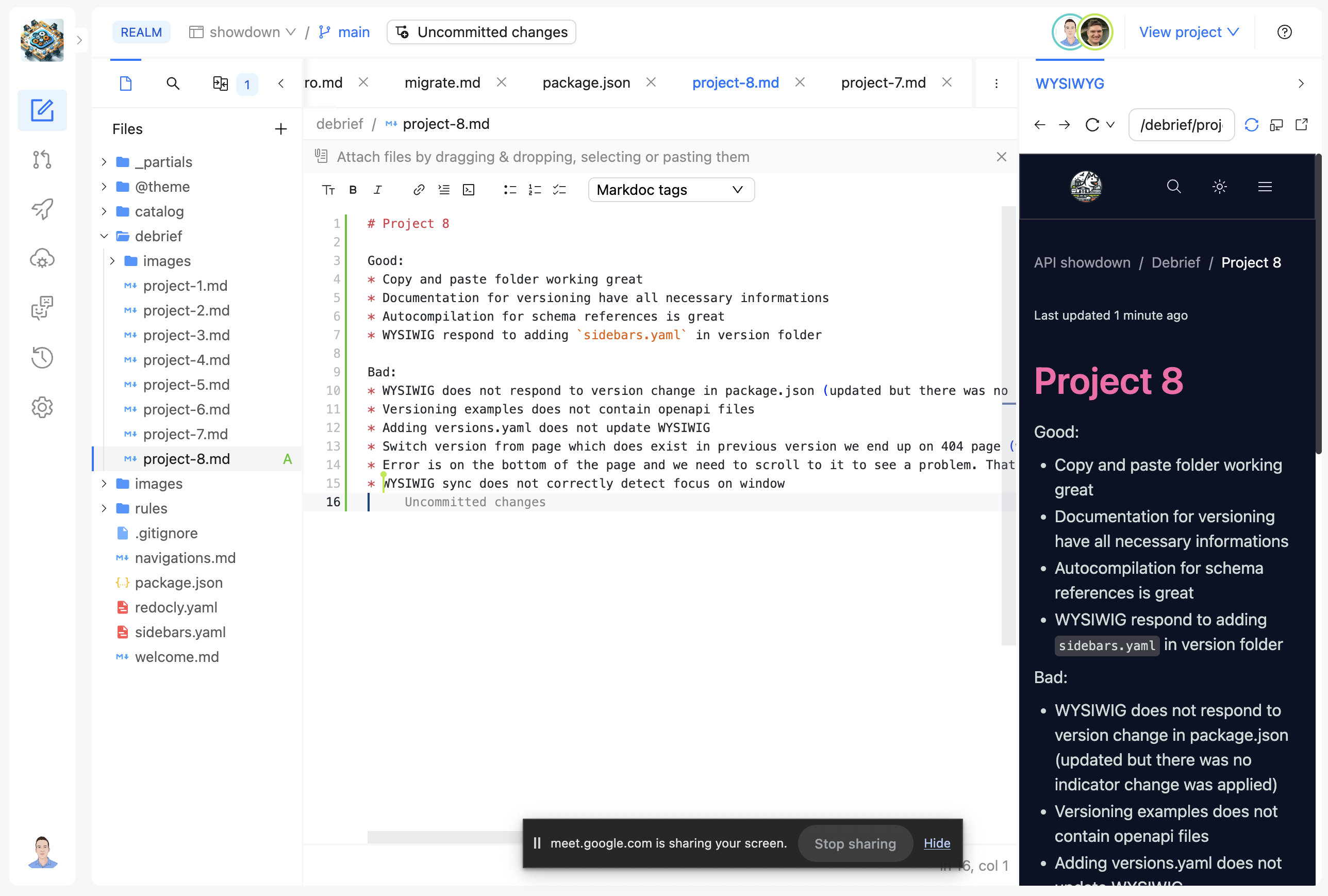Select the project-8.md editor tab
Screen dimensions: 1328x896
point(736,83)
